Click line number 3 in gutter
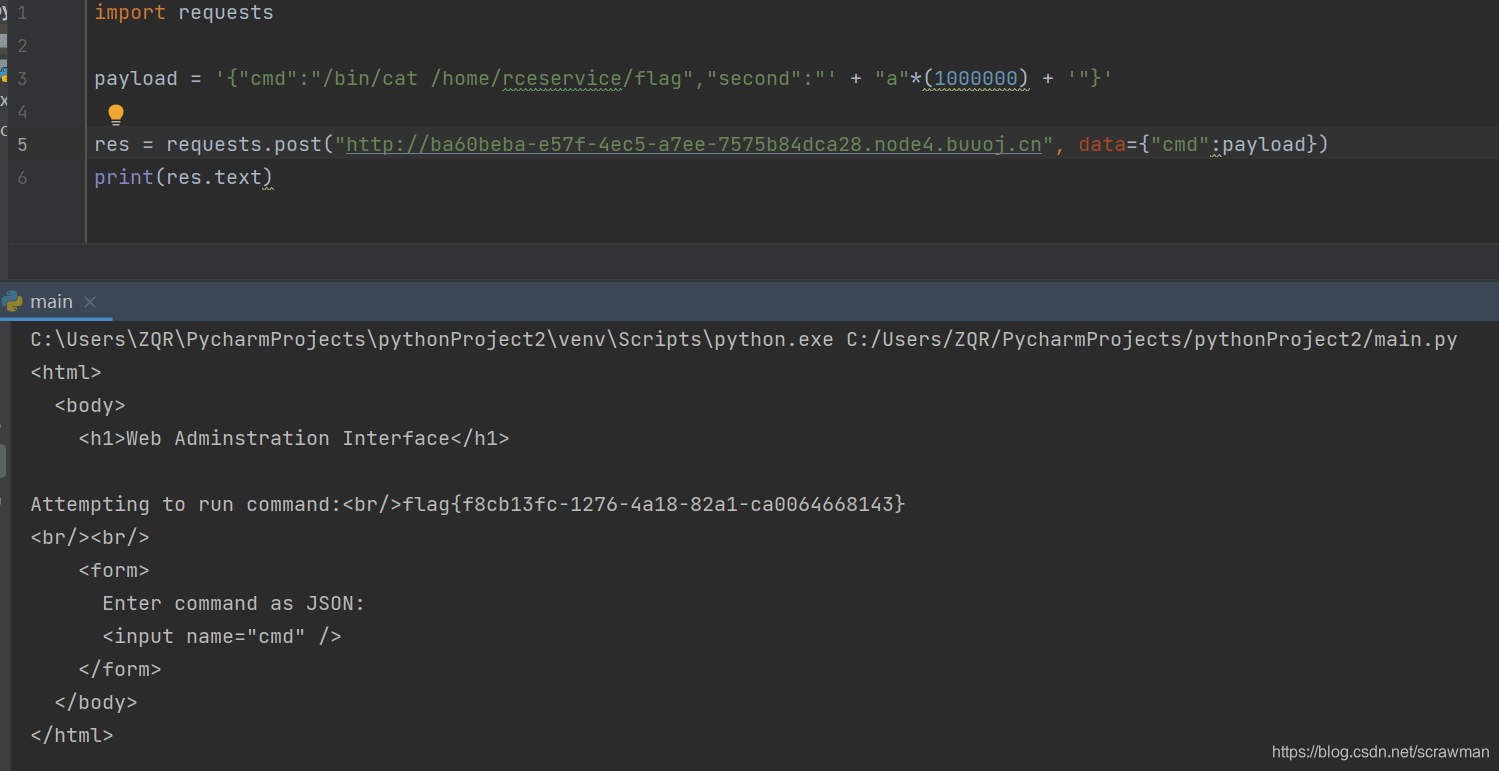The image size is (1499, 771). tap(22, 79)
